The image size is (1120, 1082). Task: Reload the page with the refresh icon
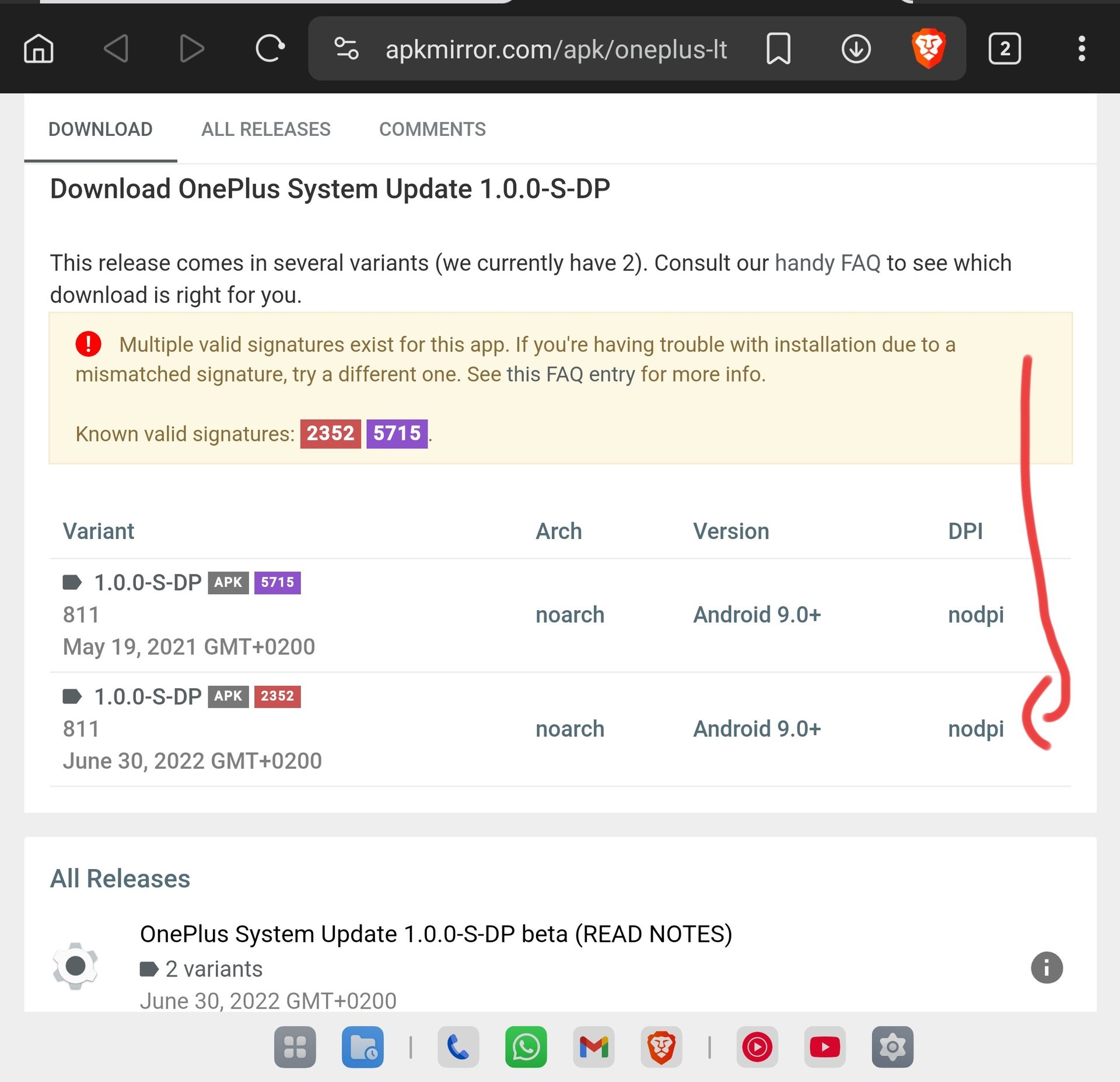tap(269, 48)
